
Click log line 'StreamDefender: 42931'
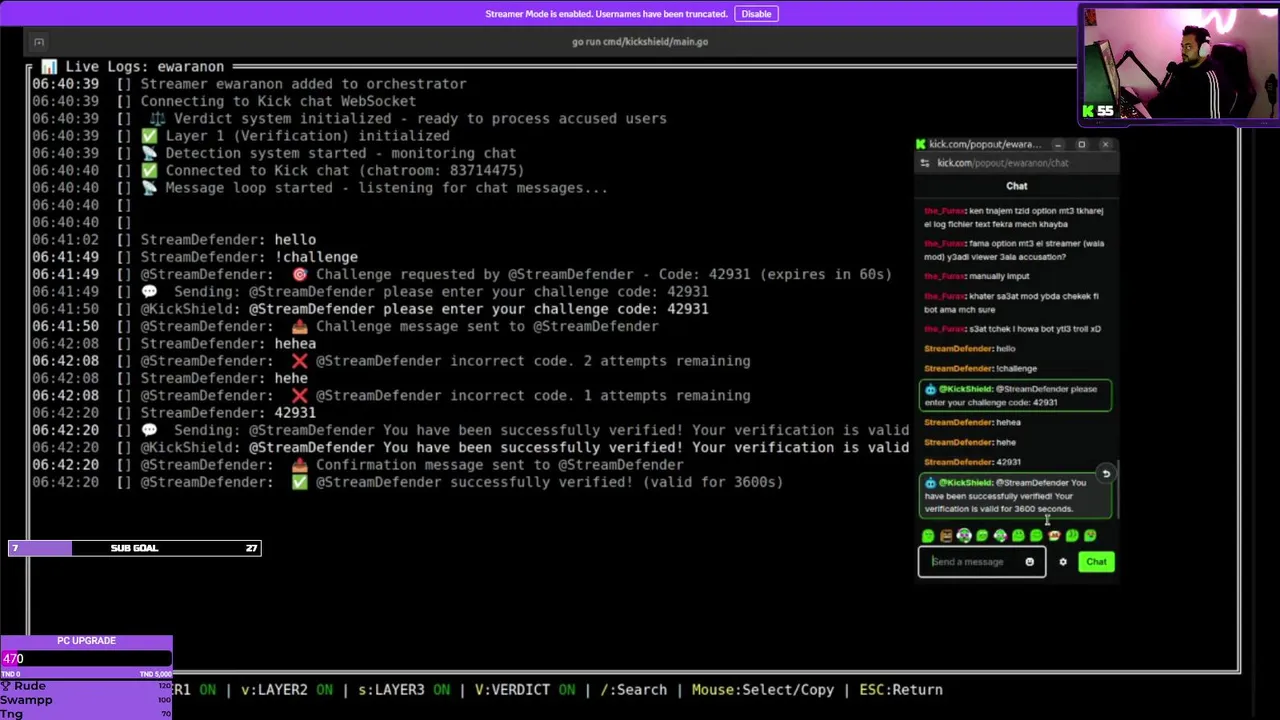(x=228, y=413)
